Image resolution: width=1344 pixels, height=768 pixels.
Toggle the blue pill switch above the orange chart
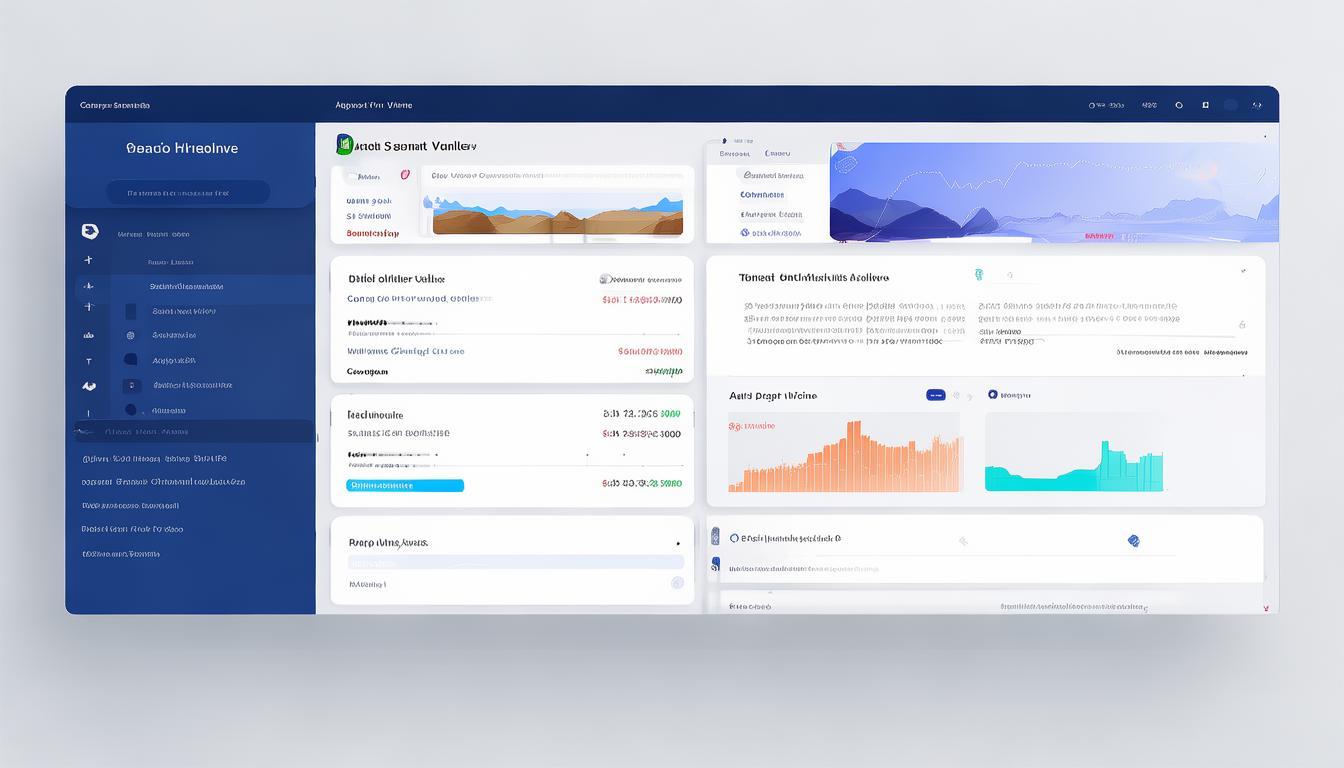tap(935, 395)
